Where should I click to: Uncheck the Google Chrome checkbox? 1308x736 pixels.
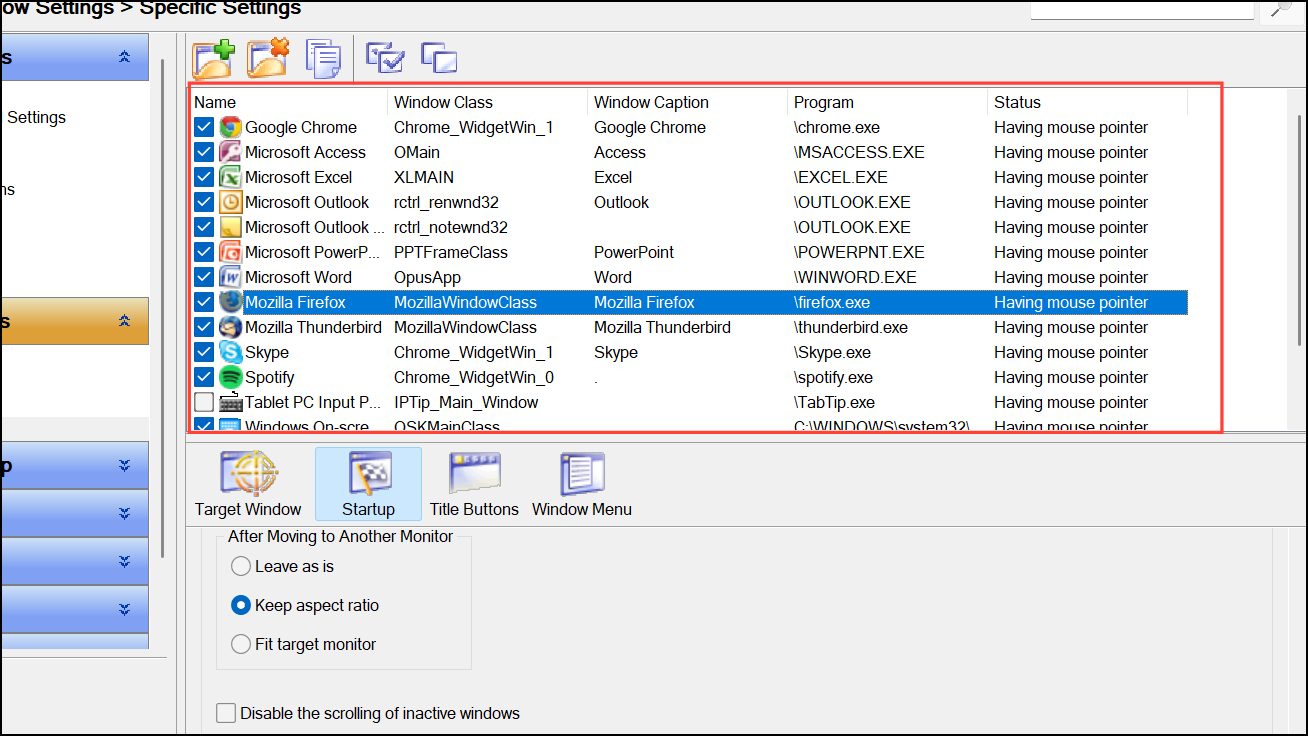204,127
